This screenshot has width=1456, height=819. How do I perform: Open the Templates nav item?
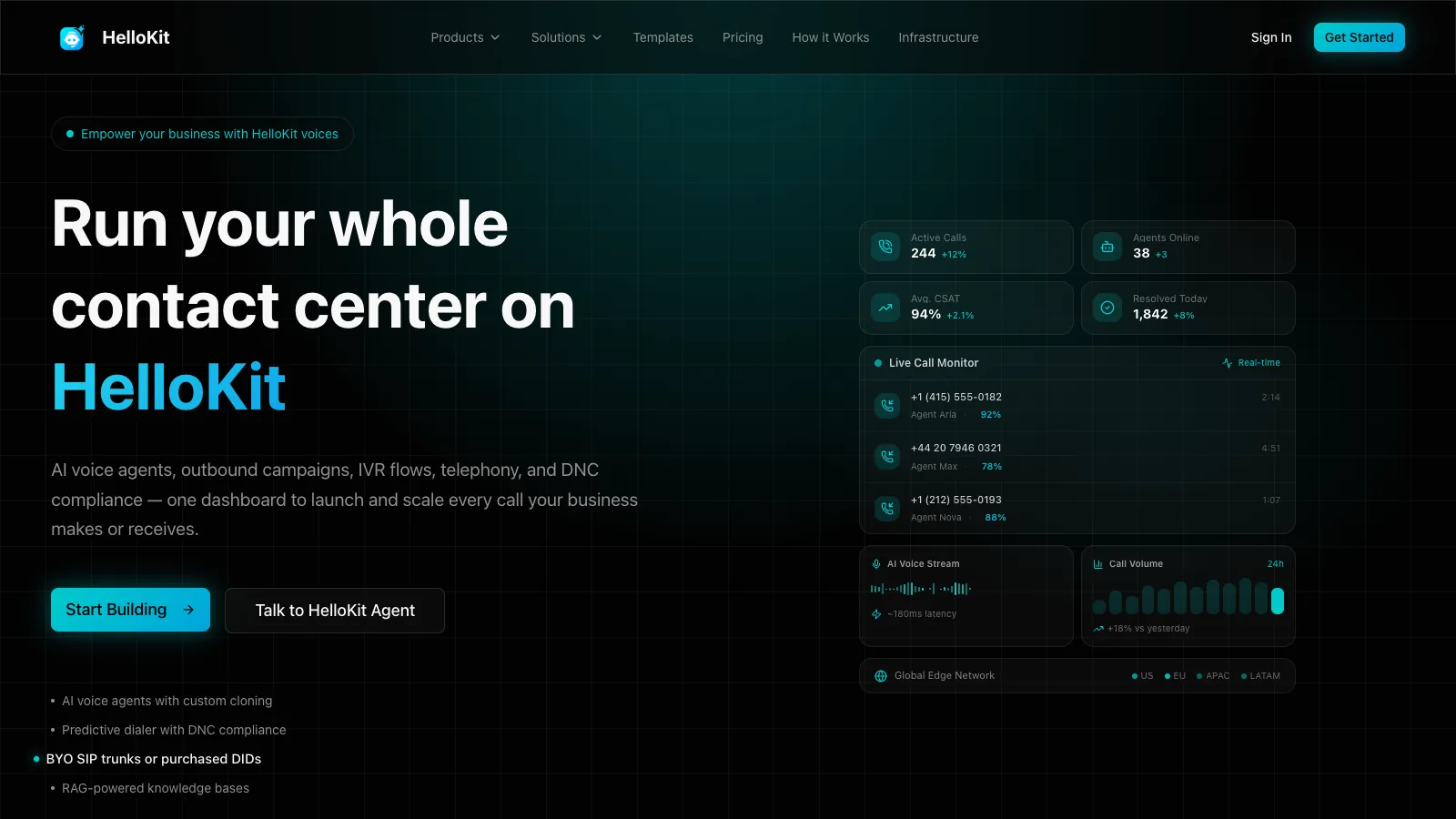[663, 37]
